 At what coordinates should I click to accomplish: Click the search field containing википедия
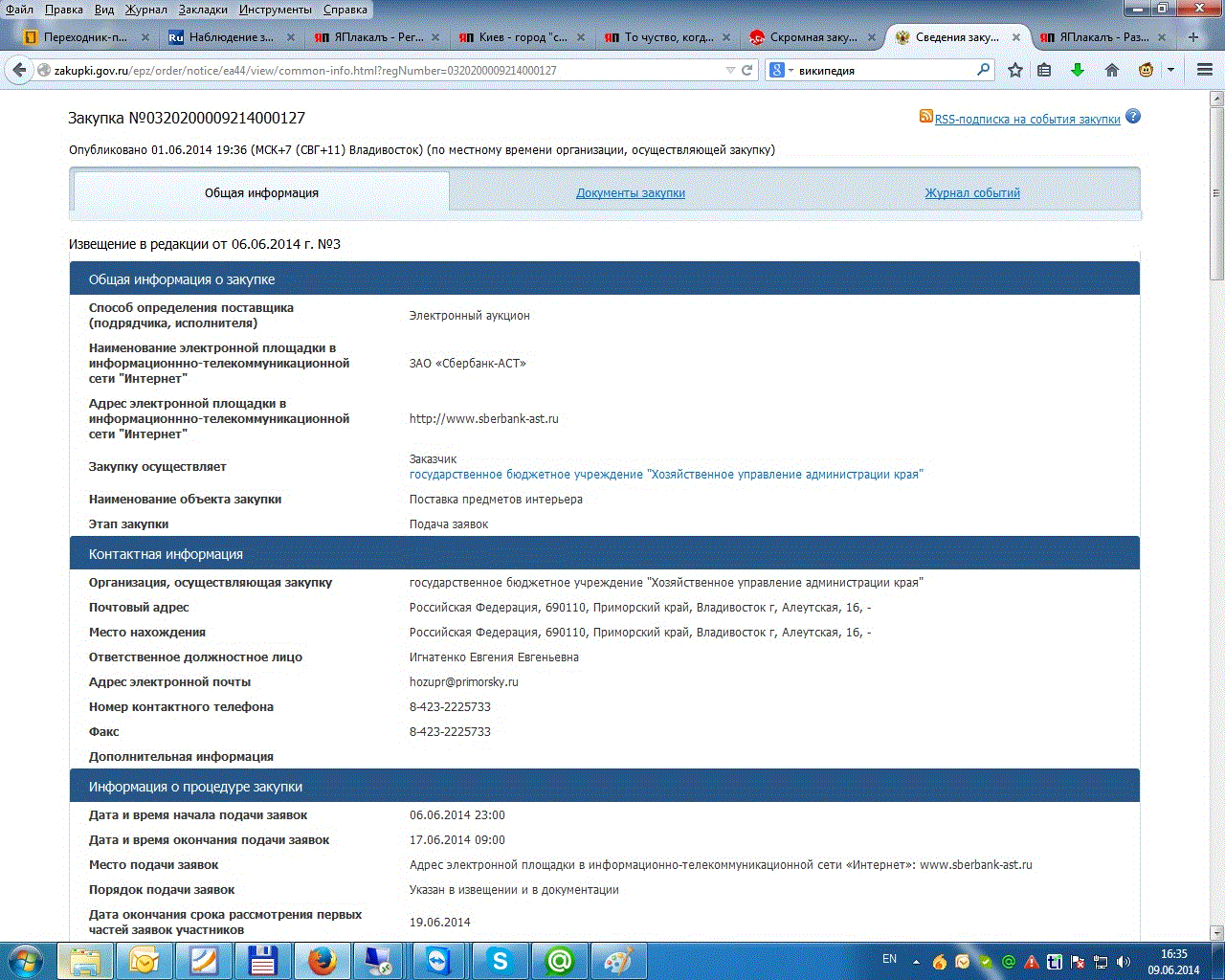pos(880,70)
